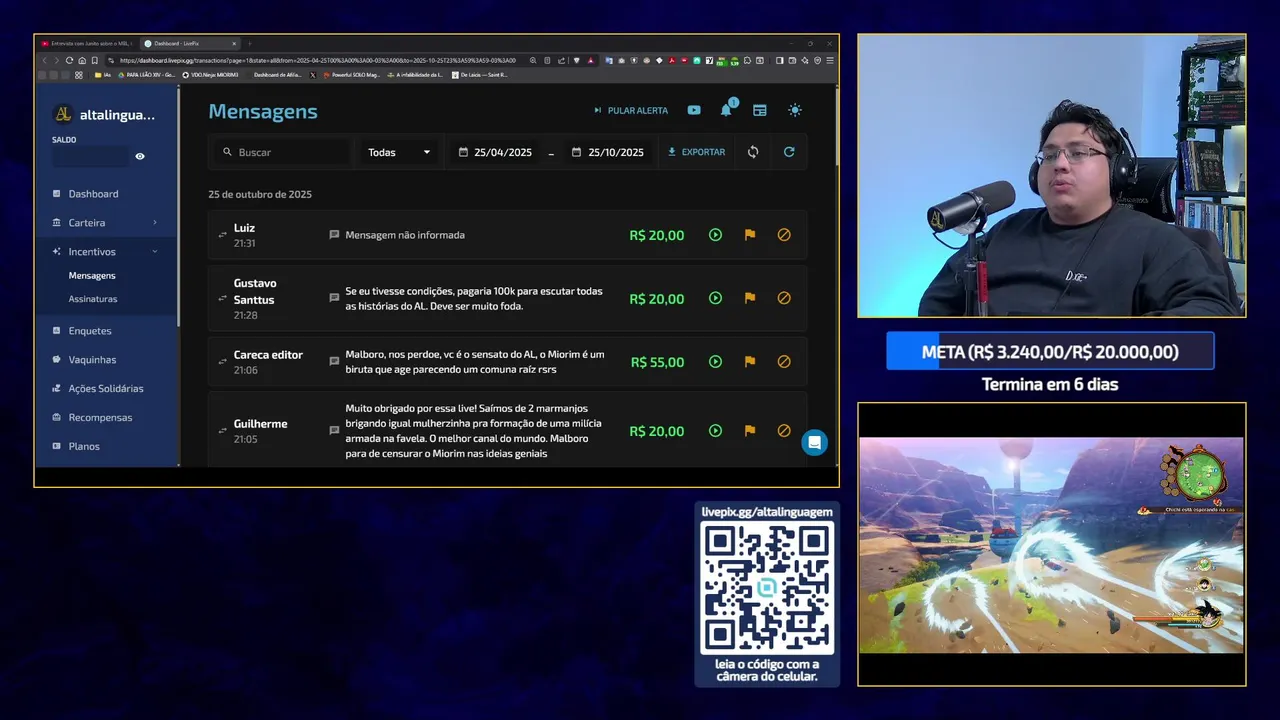This screenshot has width=1280, height=720.
Task: Replay alert for Gustavo Santtus message
Action: pyautogui.click(x=715, y=298)
